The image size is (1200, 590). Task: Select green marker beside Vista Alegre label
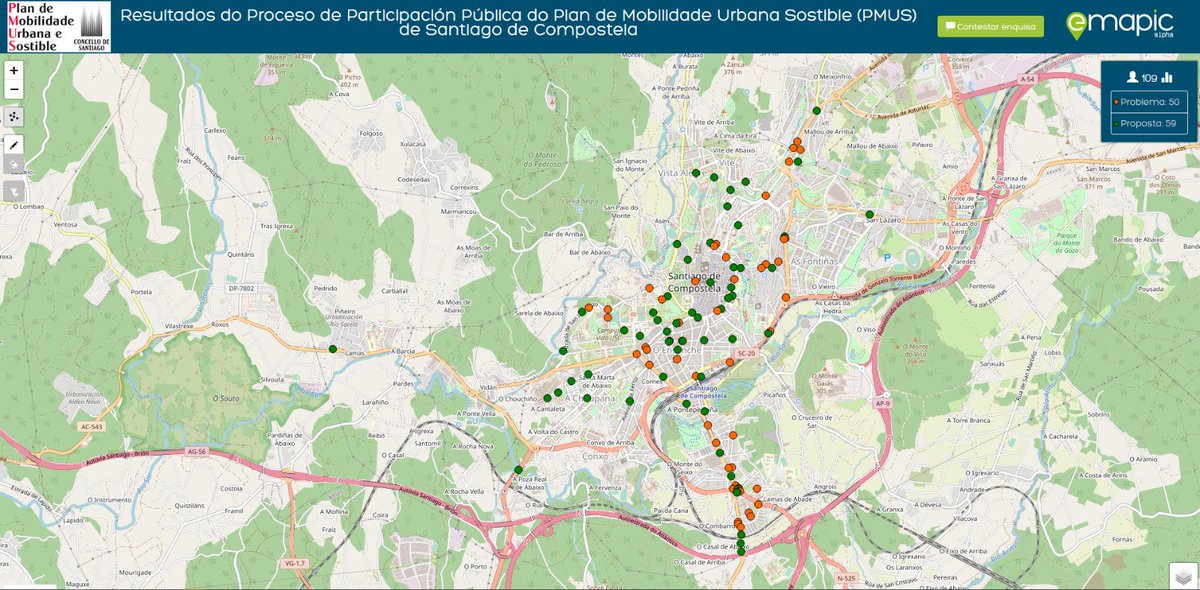point(696,173)
